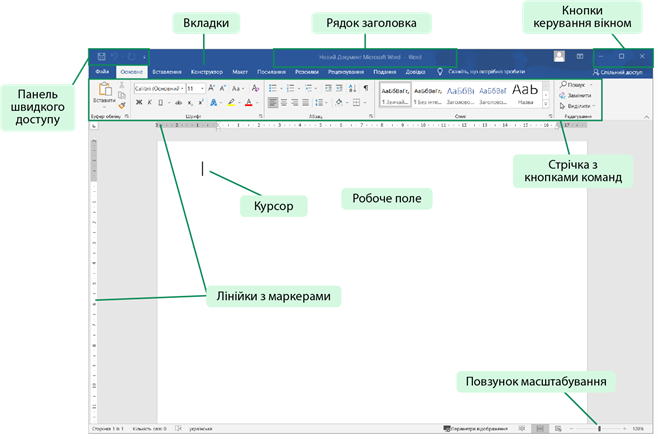Click the Замінити button

pyautogui.click(x=577, y=96)
